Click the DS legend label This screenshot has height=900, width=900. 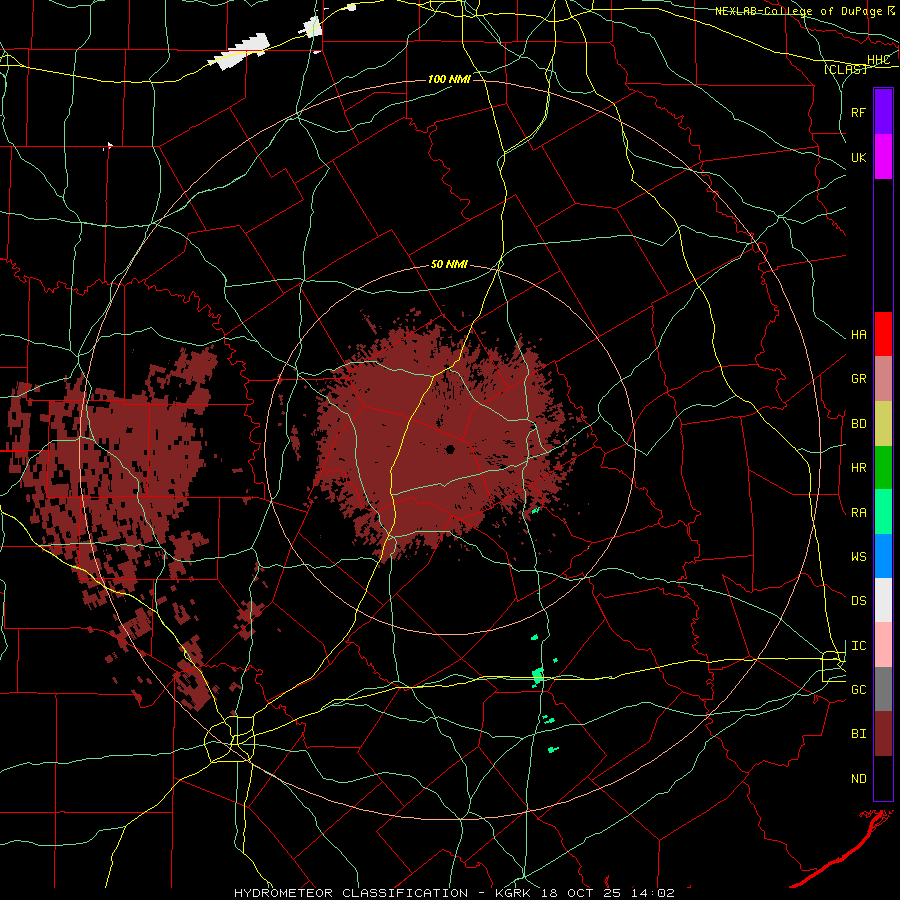pyautogui.click(x=858, y=601)
